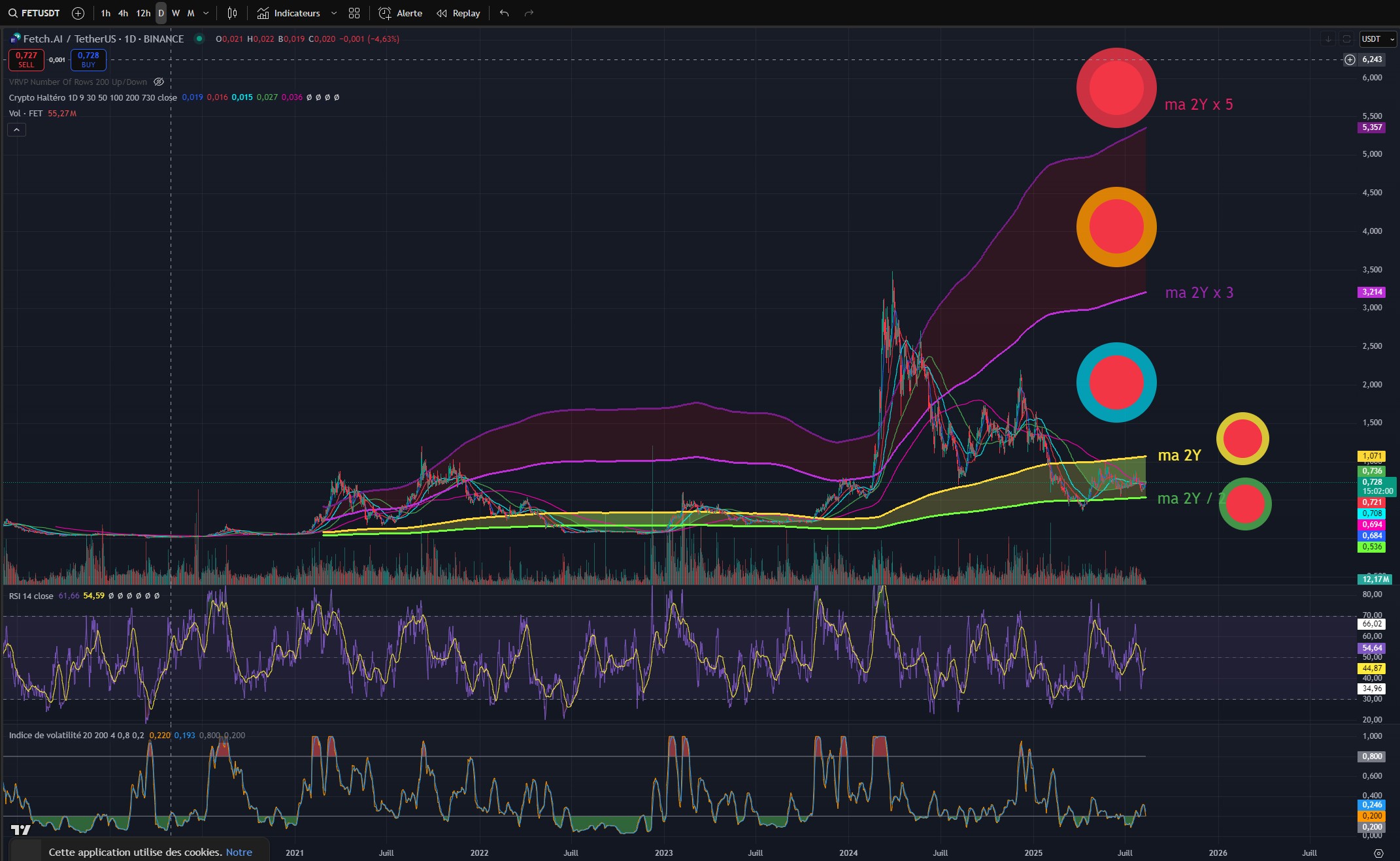Click the undo arrow
1400x861 pixels.
[x=504, y=13]
